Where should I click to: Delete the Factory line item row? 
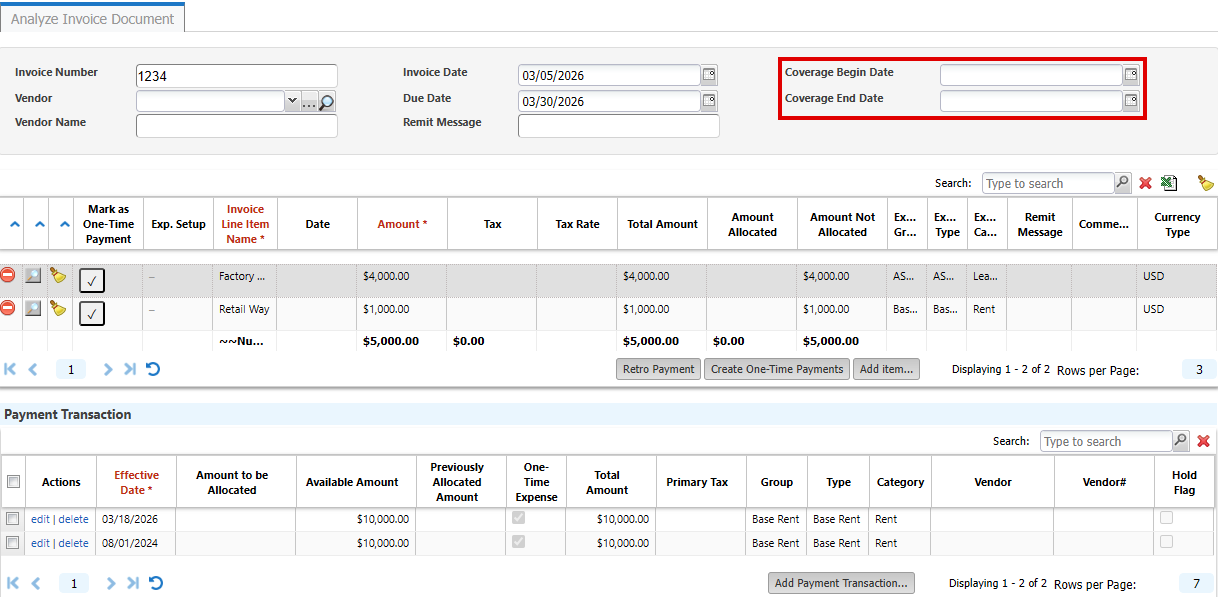(x=8, y=275)
